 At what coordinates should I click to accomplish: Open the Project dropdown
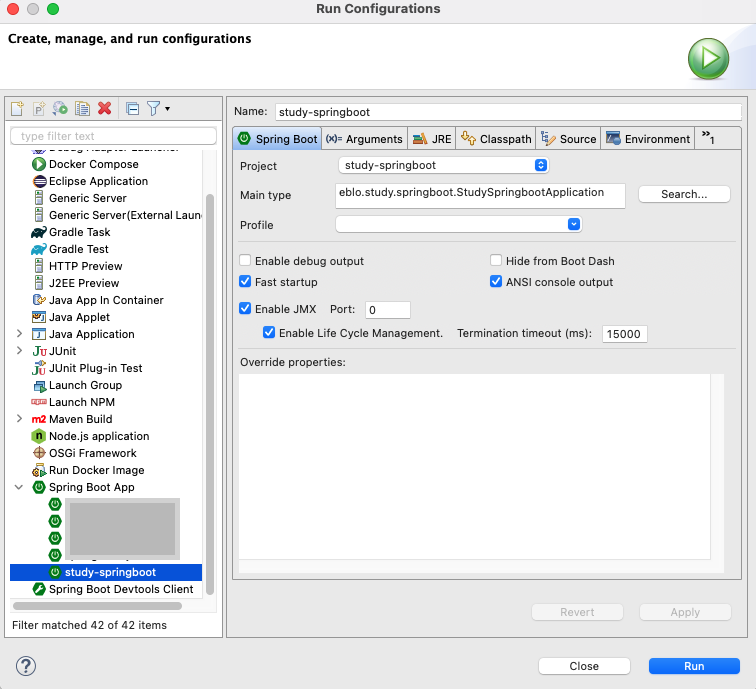(x=444, y=165)
